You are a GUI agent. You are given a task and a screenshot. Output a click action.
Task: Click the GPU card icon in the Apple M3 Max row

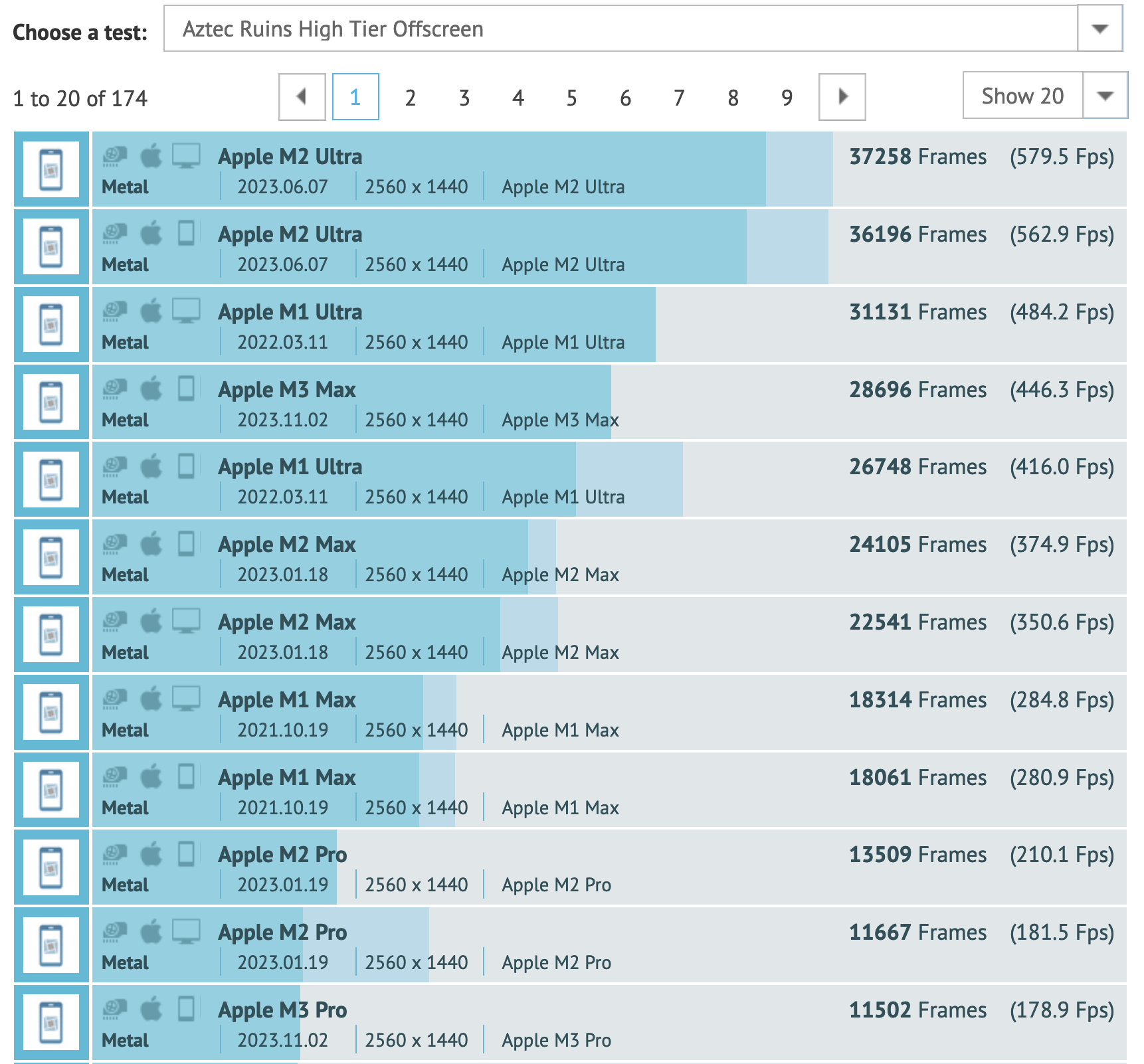coord(115,389)
